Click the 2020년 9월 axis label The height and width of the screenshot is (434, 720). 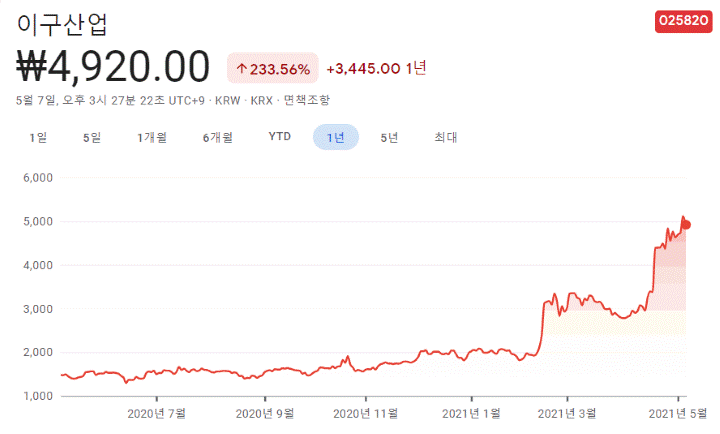tap(265, 413)
